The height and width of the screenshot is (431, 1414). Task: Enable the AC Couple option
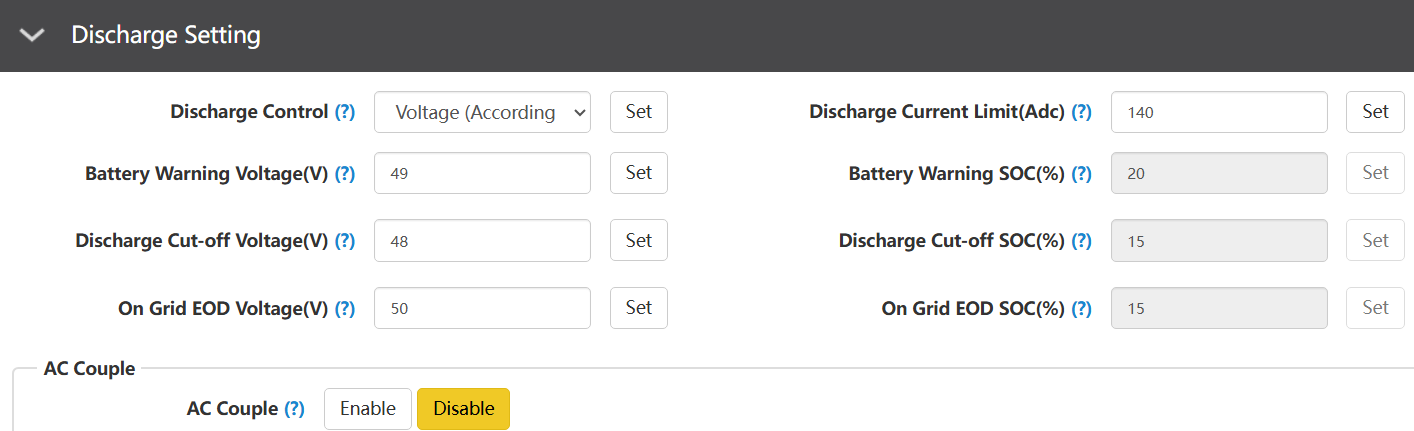[367, 409]
